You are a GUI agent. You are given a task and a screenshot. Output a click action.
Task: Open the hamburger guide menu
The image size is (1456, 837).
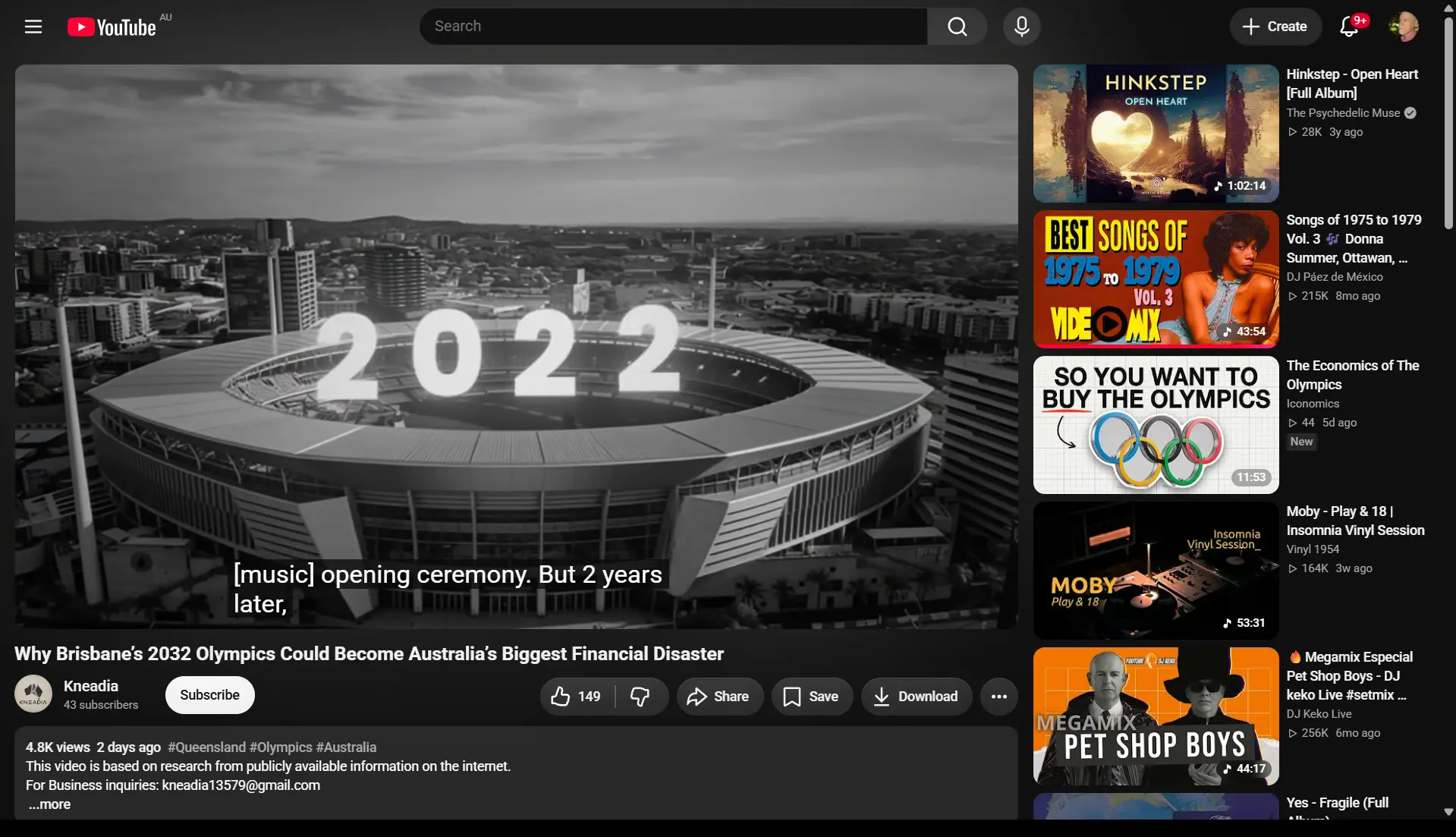(x=33, y=27)
